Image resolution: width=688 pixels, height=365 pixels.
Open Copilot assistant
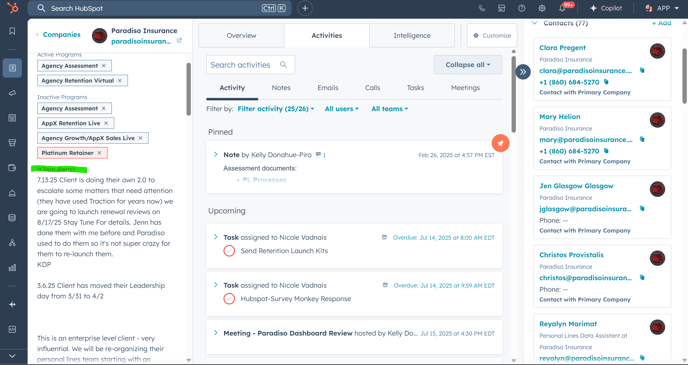point(606,8)
